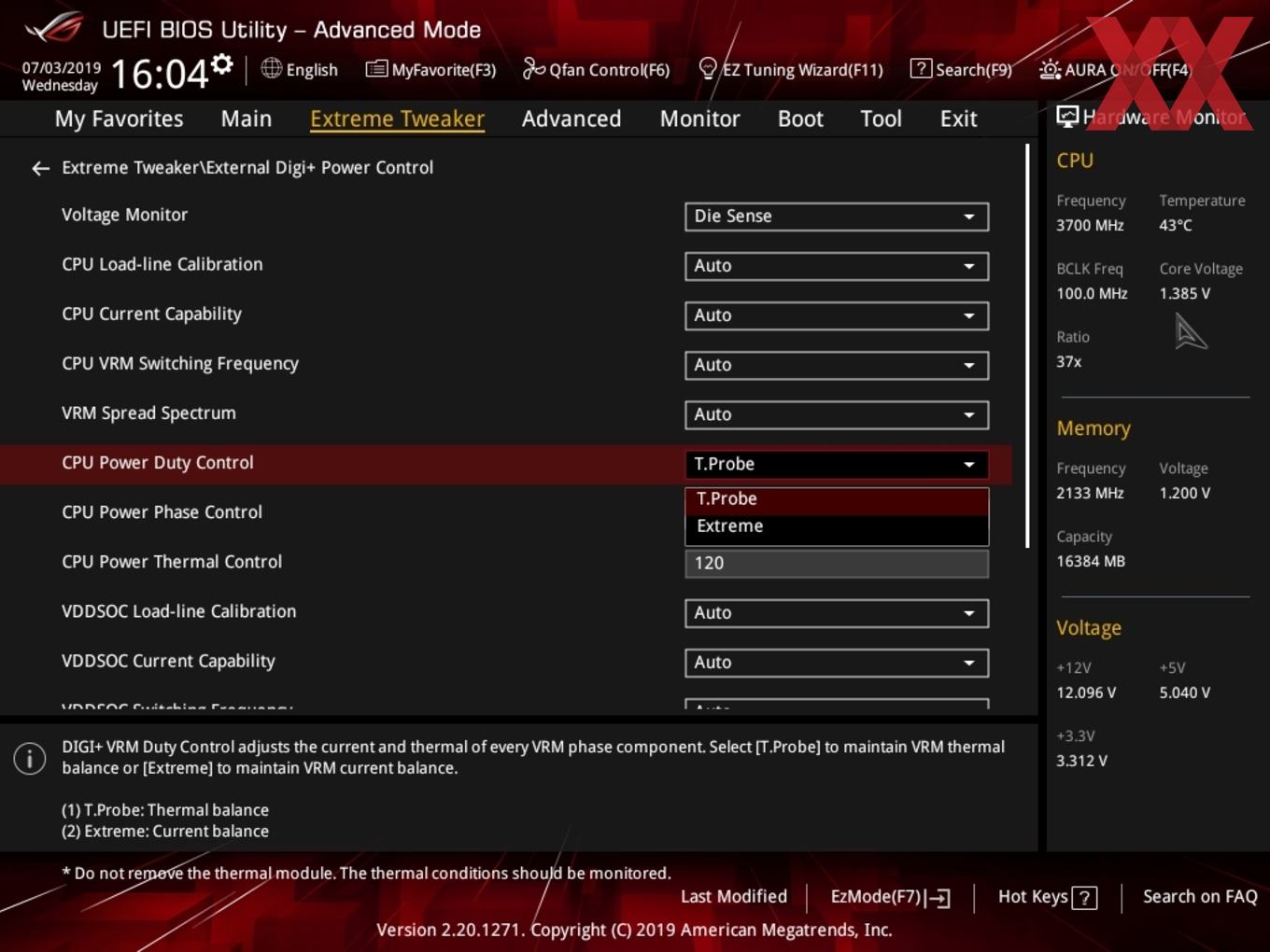This screenshot has height=952, width=1270.
Task: Click the Search question-mark icon
Action: pyautogui.click(x=921, y=68)
